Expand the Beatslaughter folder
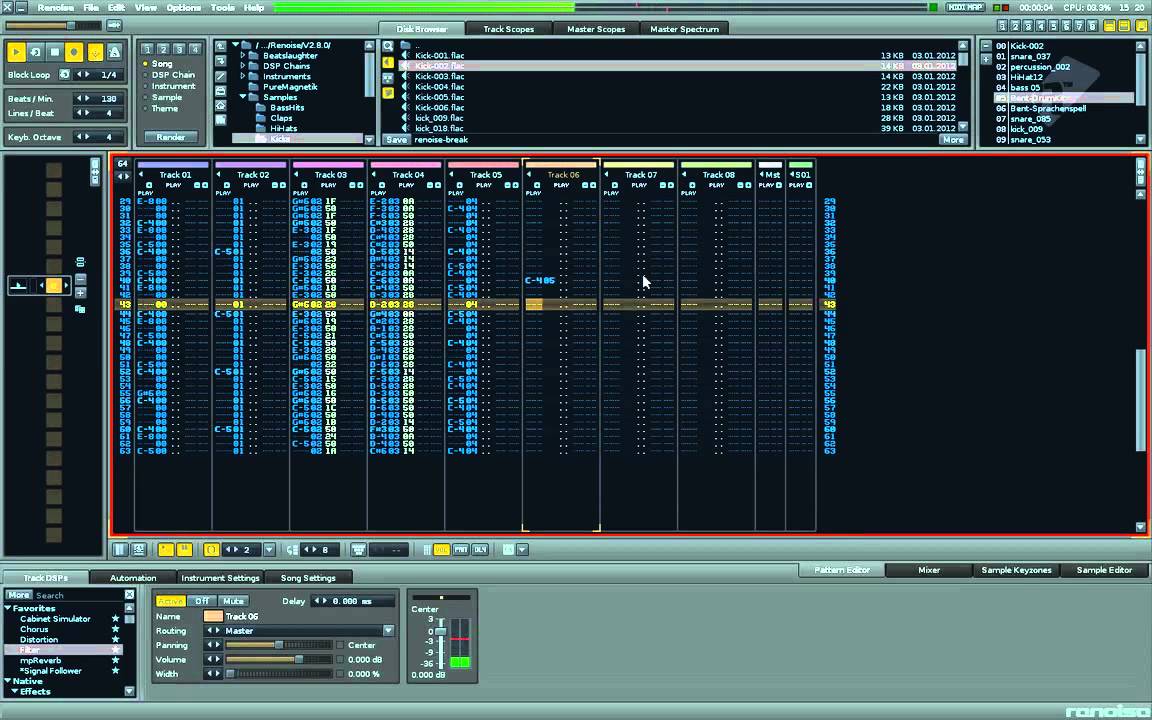 click(243, 56)
